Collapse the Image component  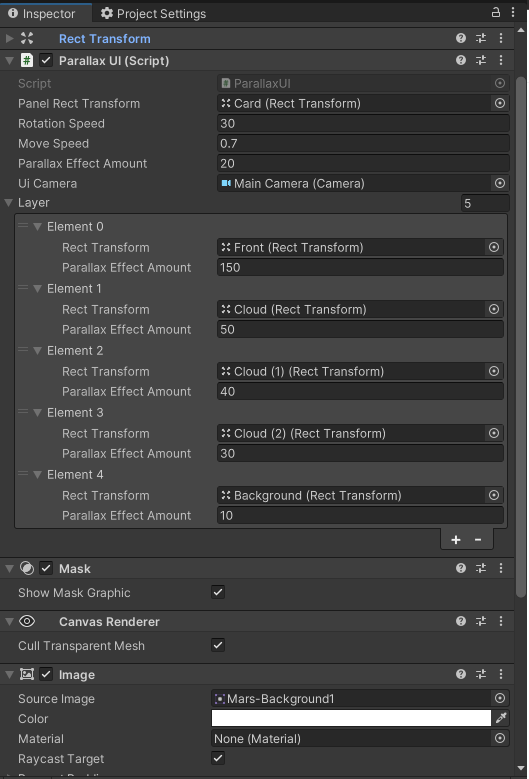[x=9, y=675]
